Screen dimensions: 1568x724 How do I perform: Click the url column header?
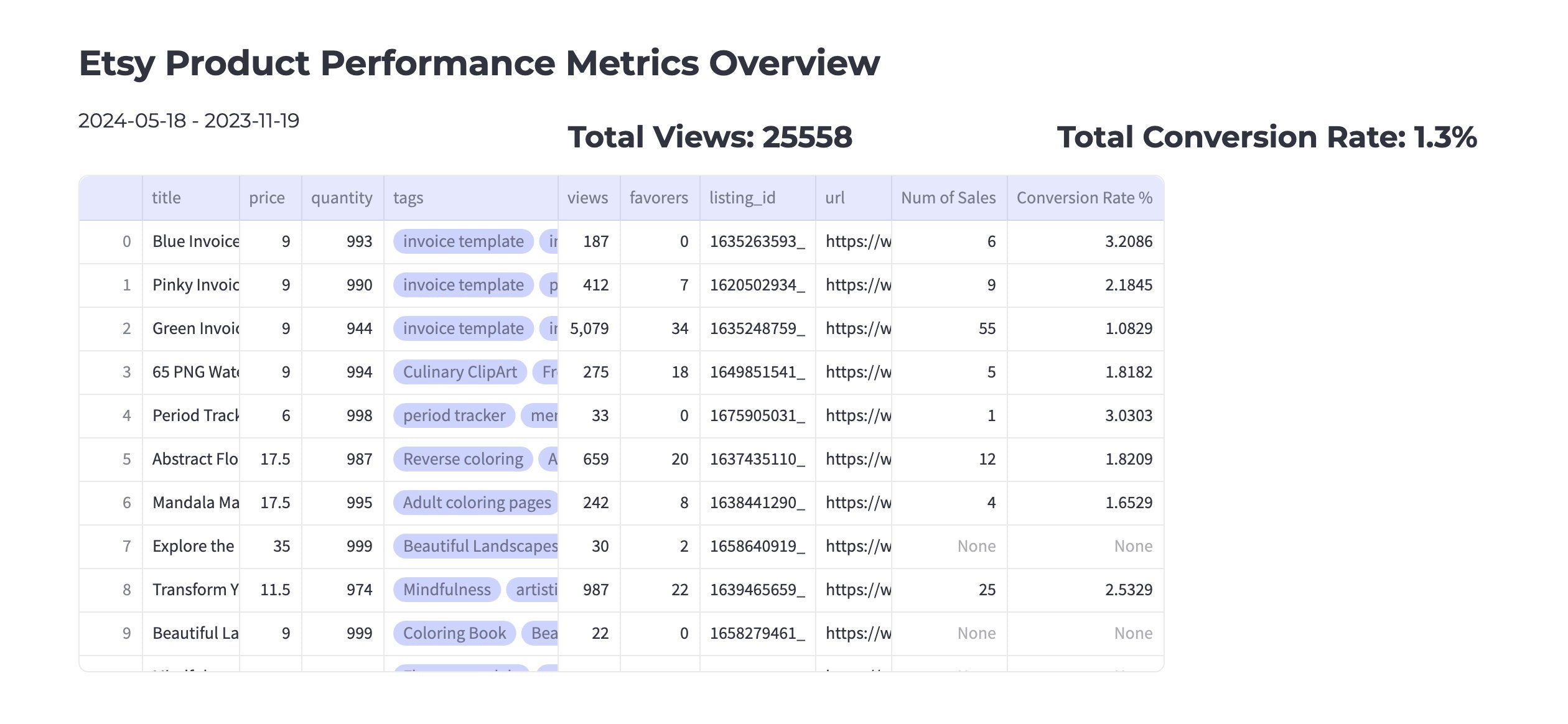[854, 198]
